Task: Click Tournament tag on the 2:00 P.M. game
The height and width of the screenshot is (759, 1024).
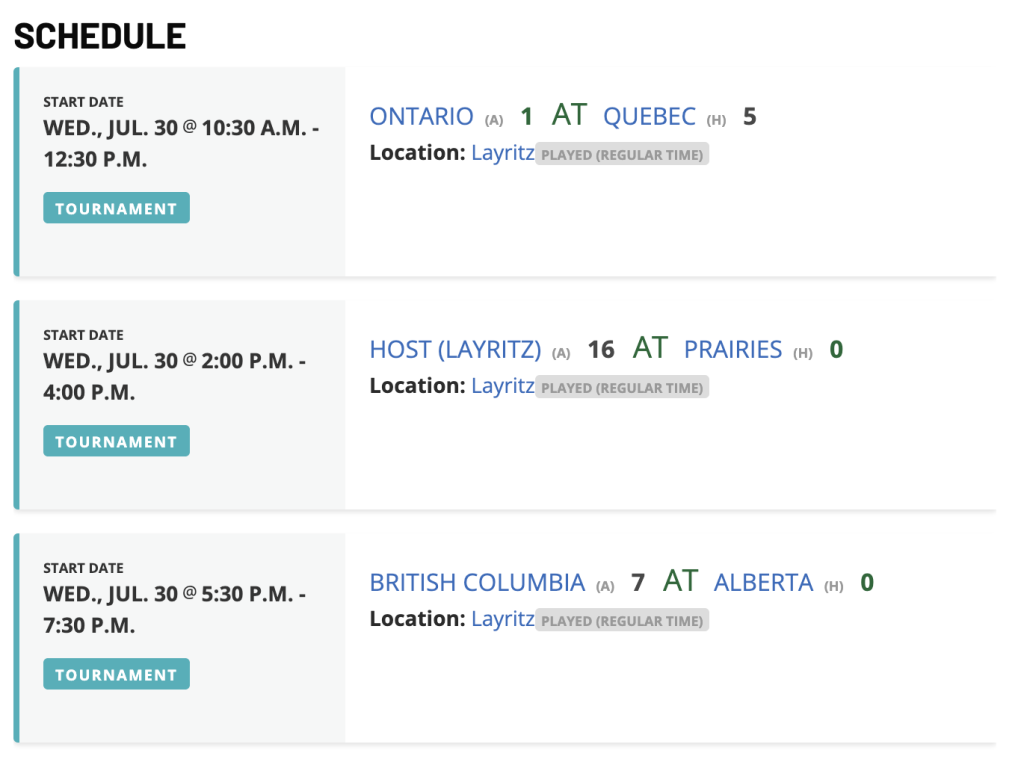Action: pos(116,442)
